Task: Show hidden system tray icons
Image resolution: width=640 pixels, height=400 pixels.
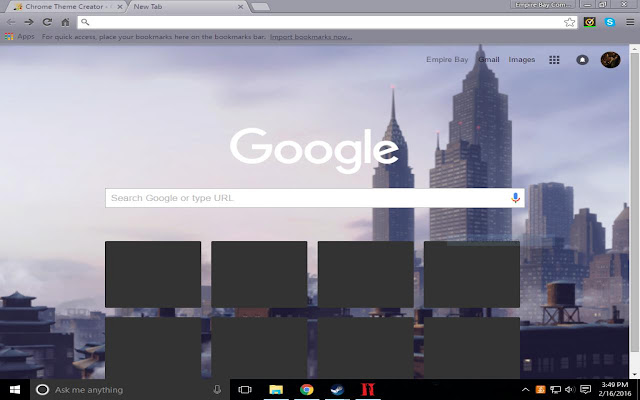Action: coord(525,390)
